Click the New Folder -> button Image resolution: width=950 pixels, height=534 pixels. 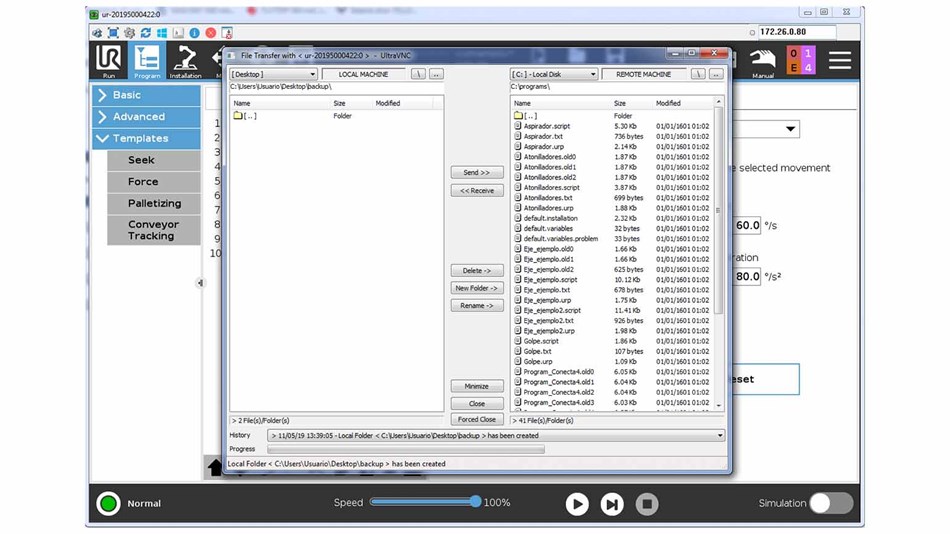[x=477, y=288]
